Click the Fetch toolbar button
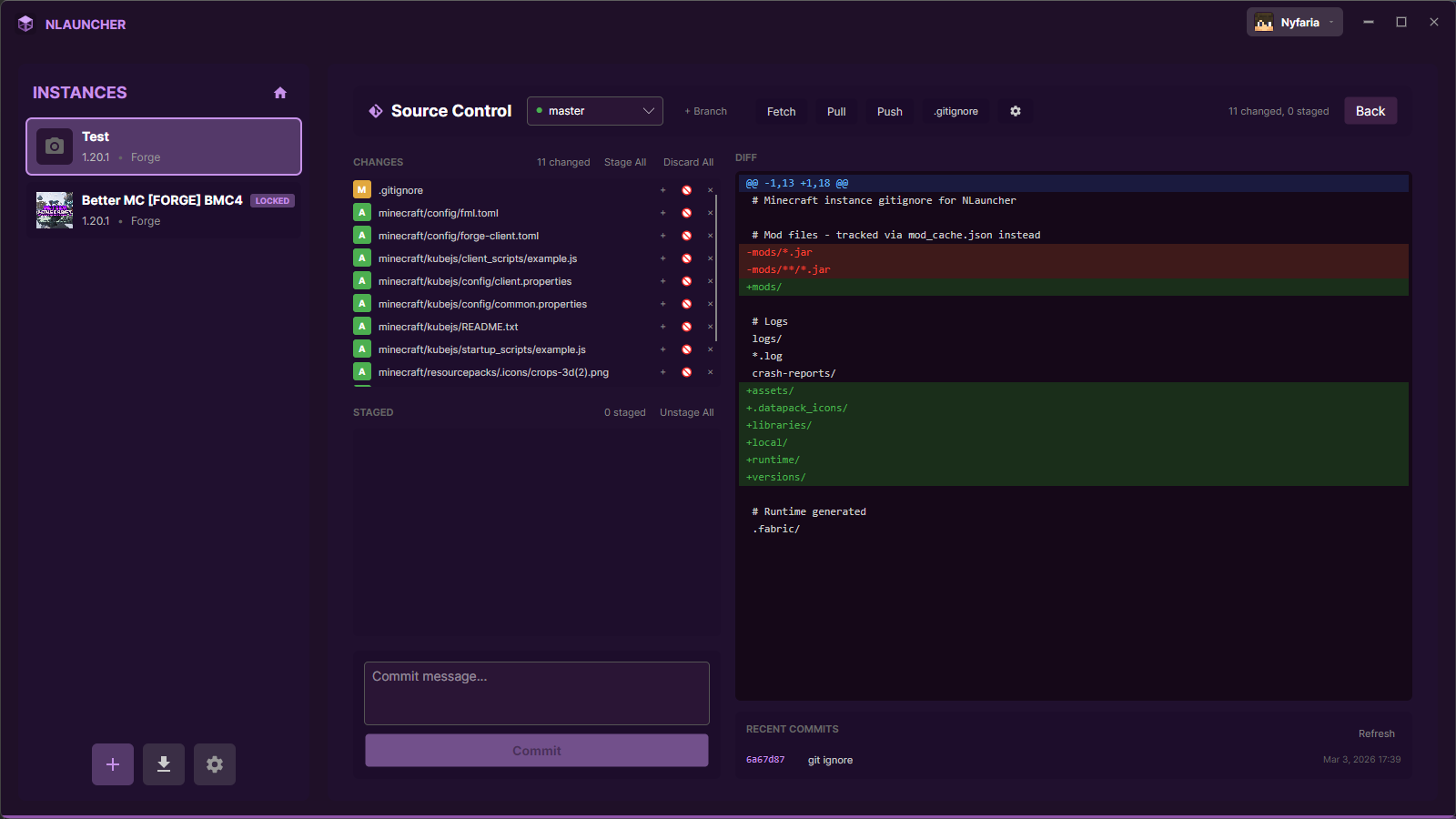 [x=781, y=111]
